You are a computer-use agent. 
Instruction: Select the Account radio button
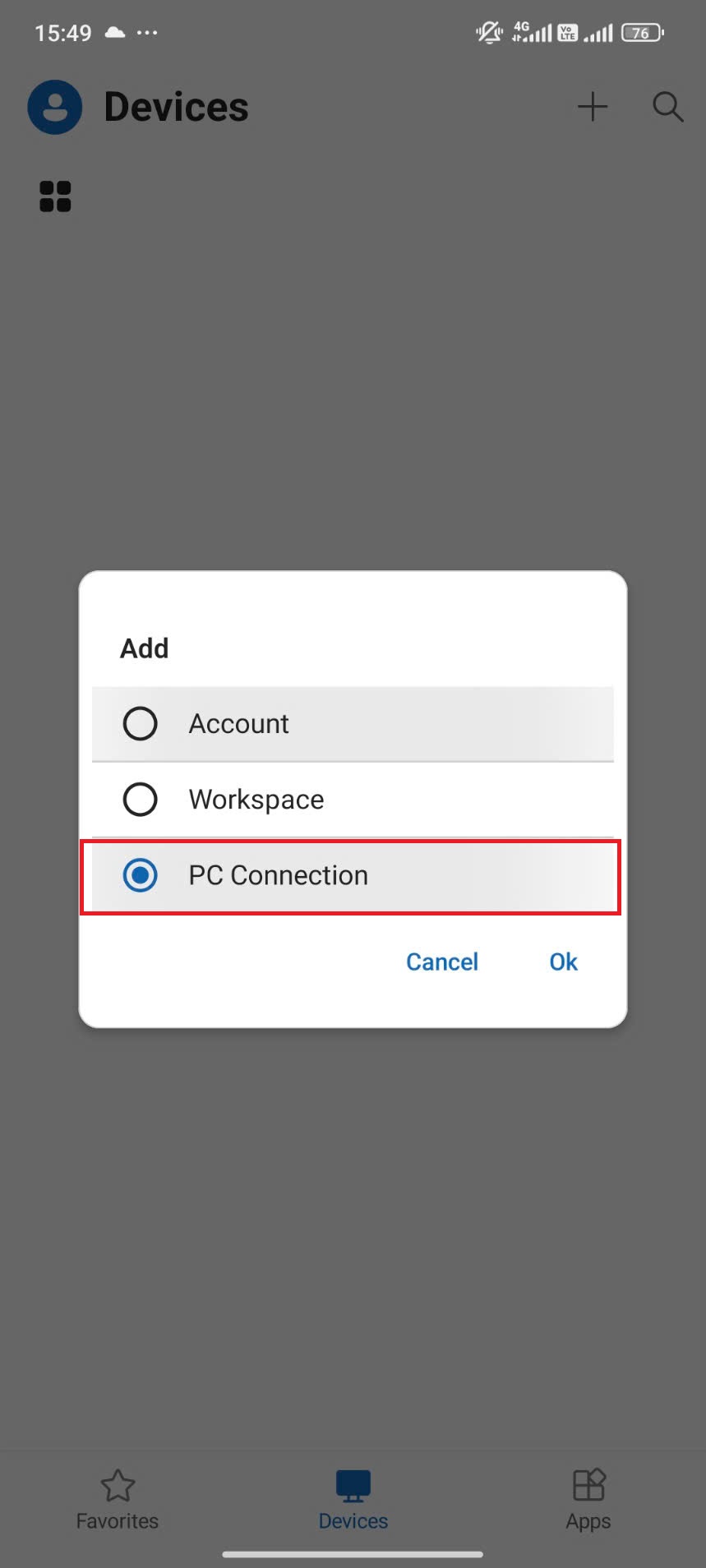point(140,724)
